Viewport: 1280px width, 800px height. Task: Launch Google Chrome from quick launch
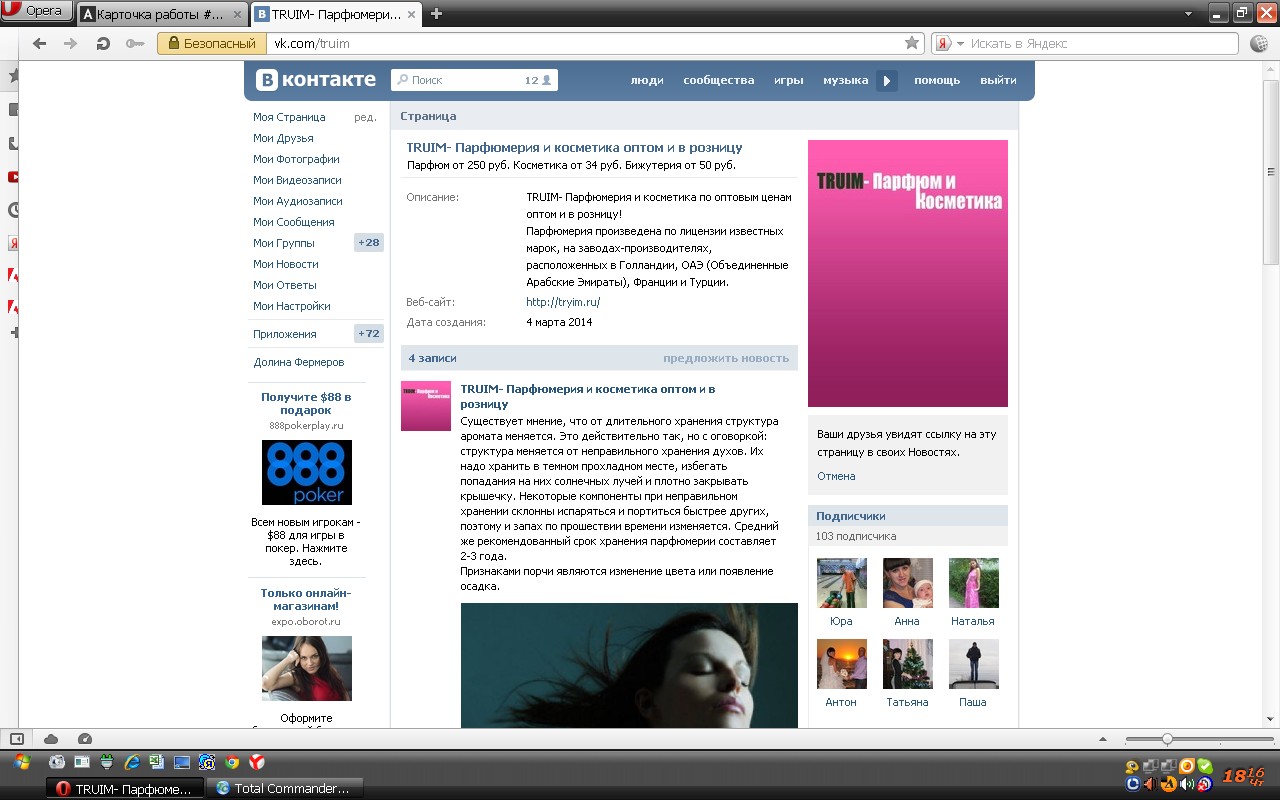click(232, 762)
